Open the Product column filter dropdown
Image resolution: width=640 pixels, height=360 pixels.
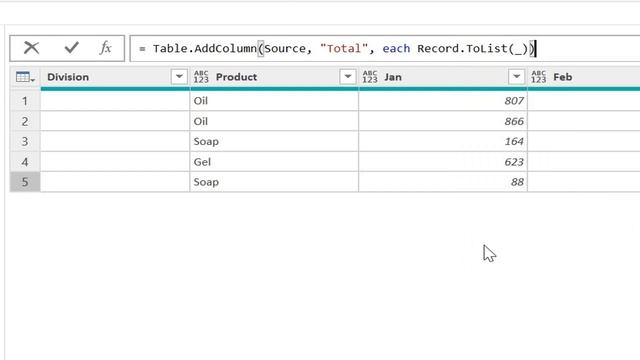pyautogui.click(x=348, y=77)
